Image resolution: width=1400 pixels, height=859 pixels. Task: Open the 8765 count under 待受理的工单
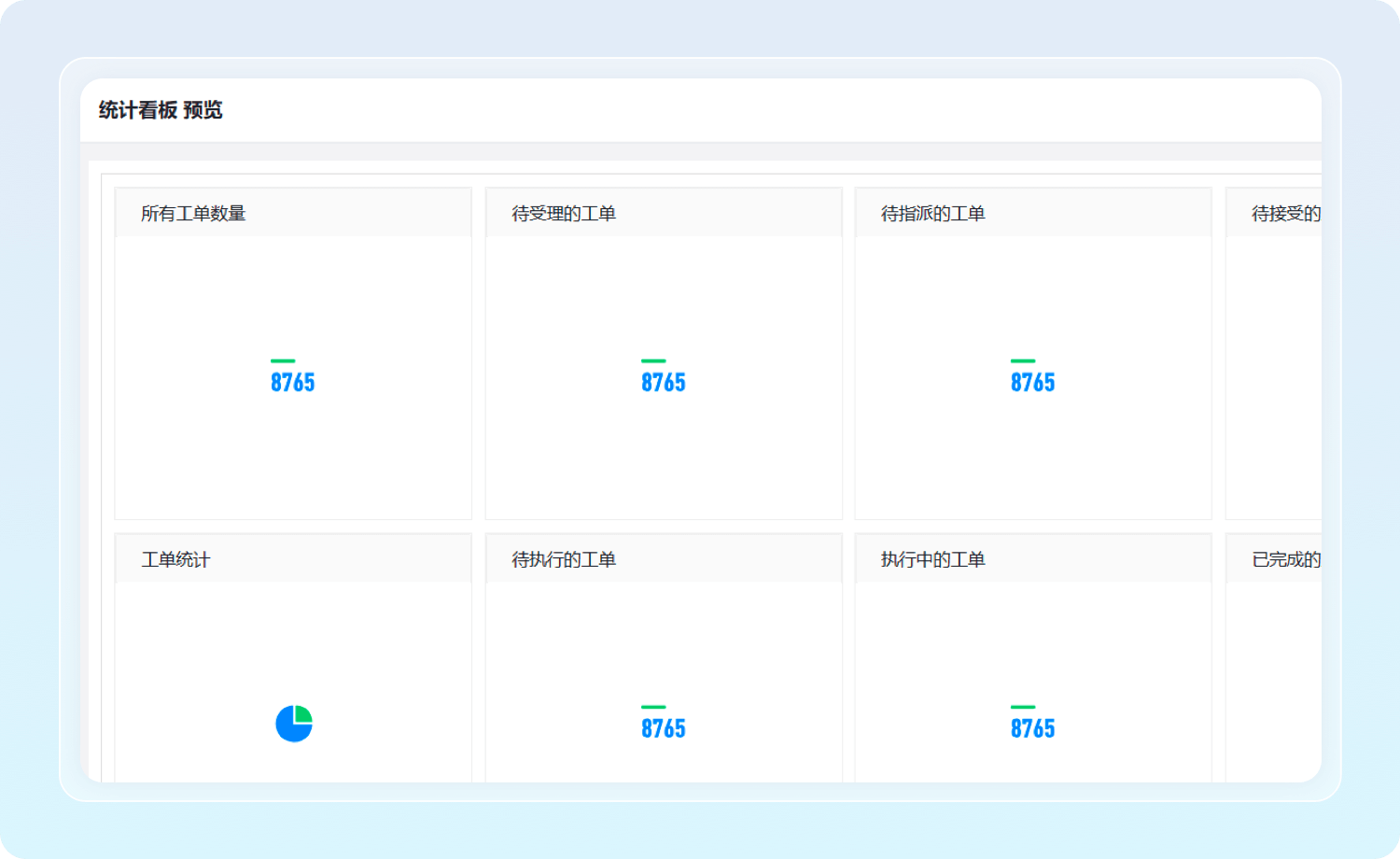coord(664,383)
